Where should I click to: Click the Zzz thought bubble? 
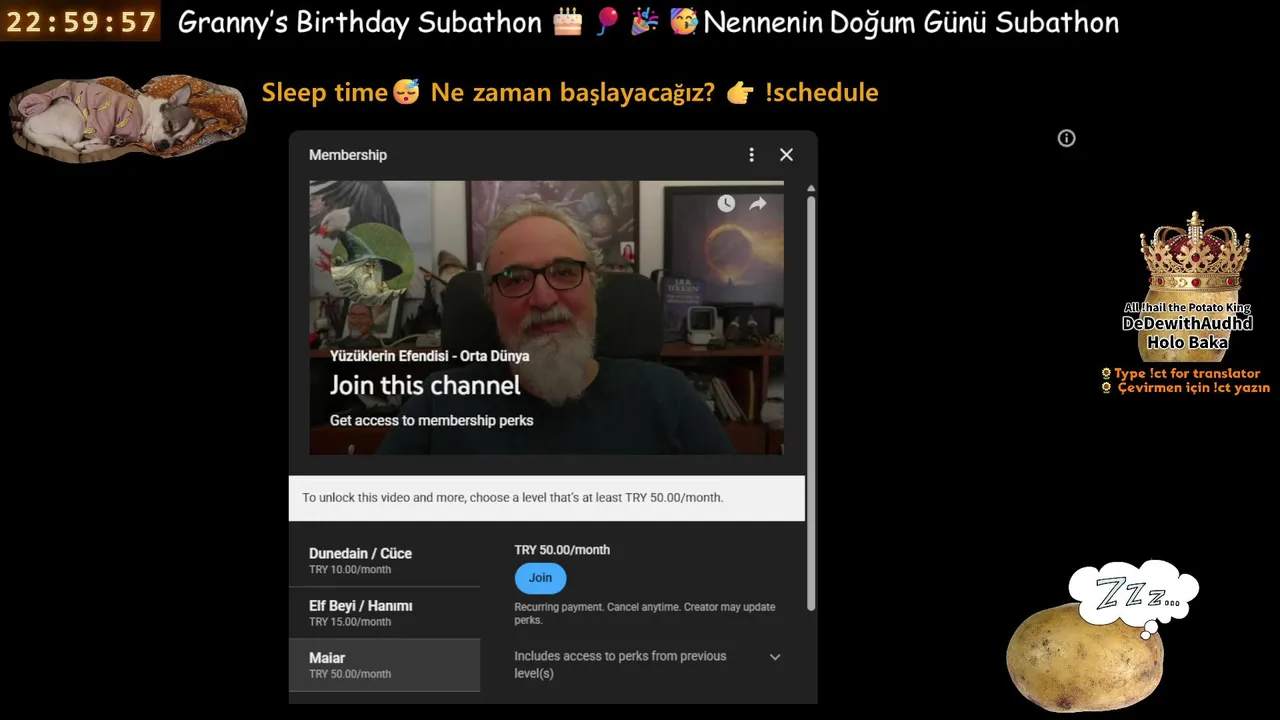point(1133,596)
